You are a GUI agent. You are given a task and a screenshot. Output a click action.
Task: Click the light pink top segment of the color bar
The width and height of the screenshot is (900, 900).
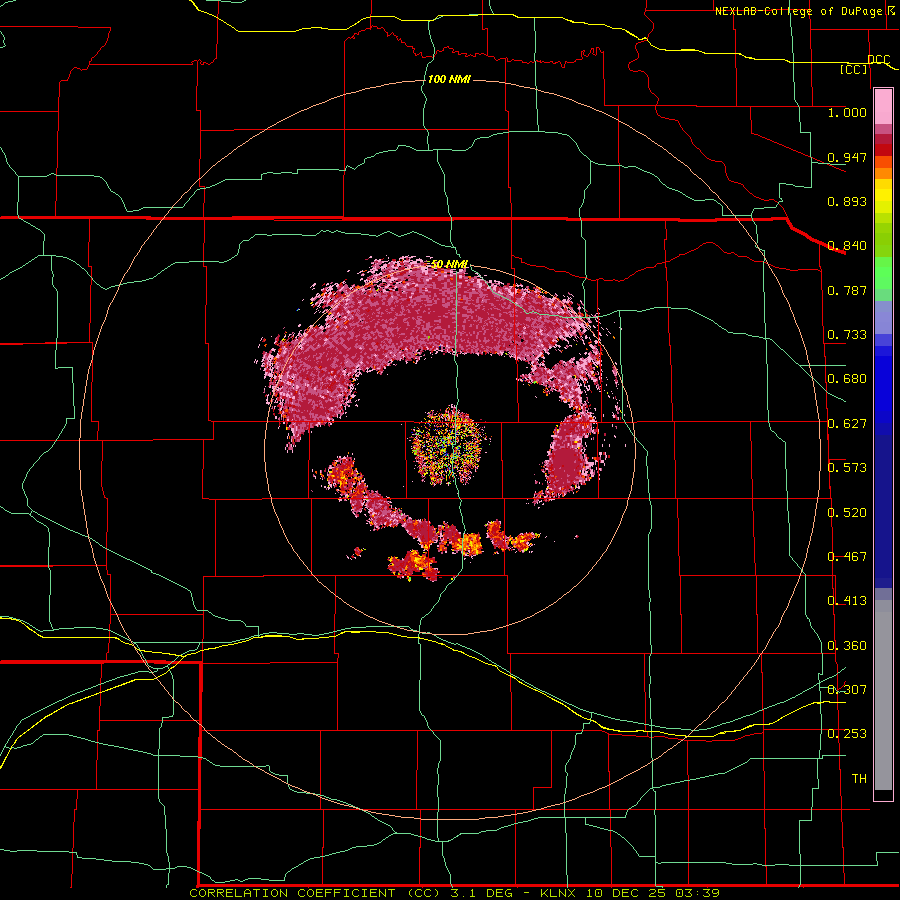coord(883,106)
